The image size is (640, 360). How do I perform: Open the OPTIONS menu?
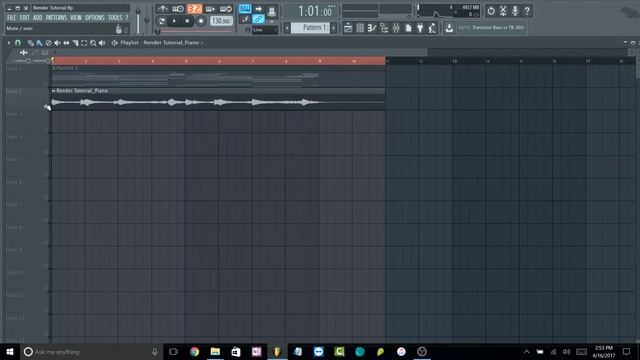click(x=95, y=18)
